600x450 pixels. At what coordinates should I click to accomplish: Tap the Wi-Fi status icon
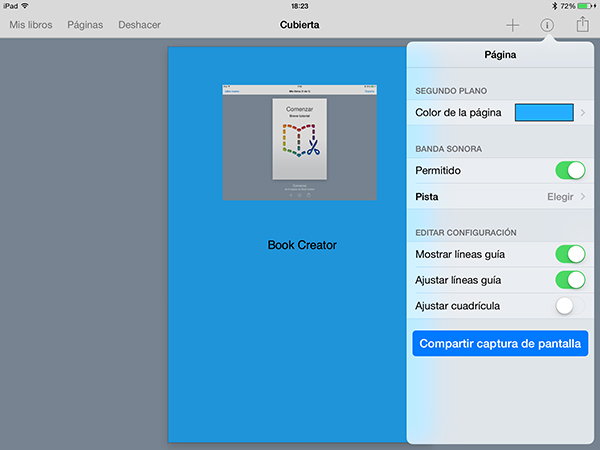(25, 6)
